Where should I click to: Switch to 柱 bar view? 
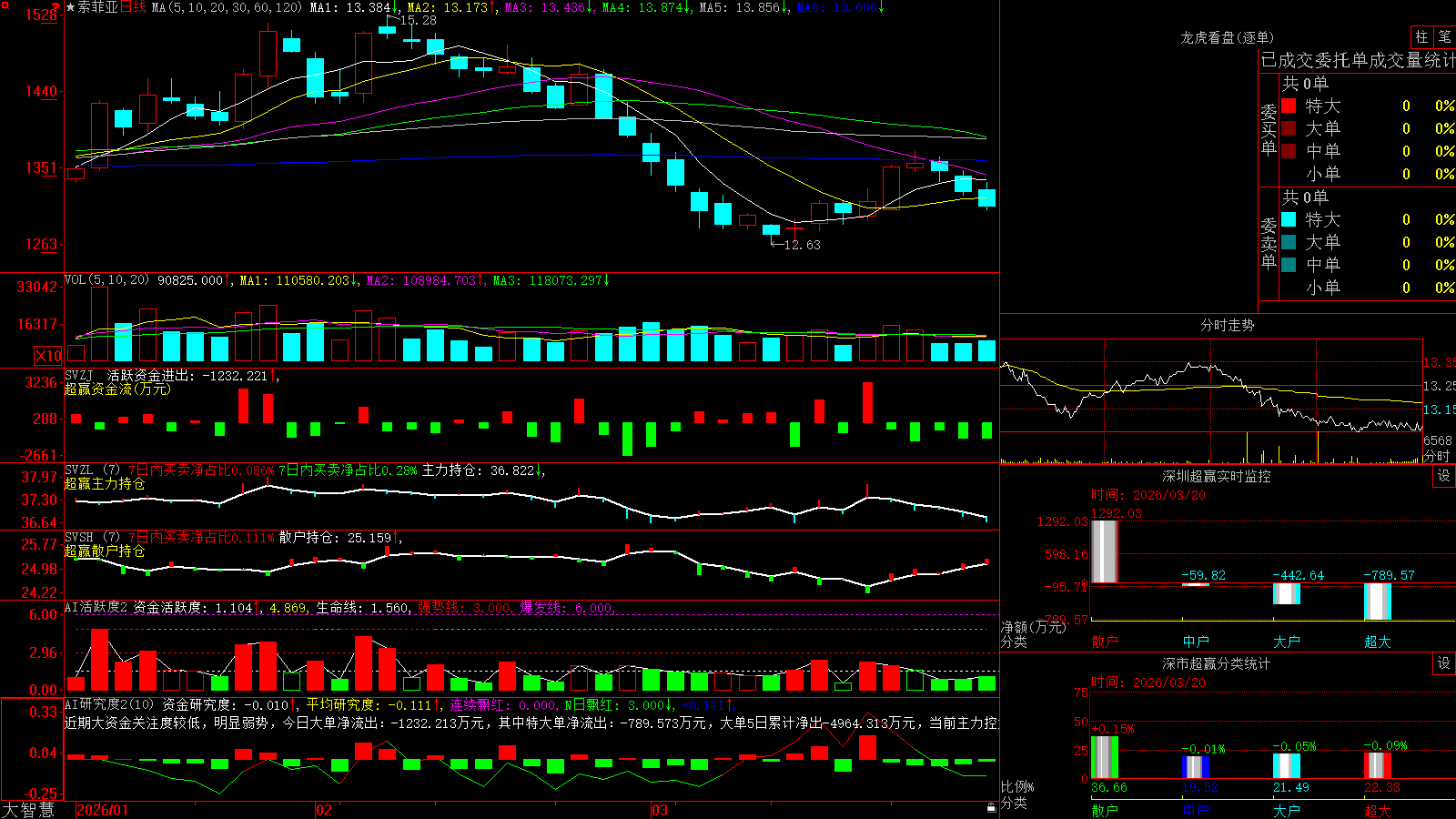click(1421, 36)
